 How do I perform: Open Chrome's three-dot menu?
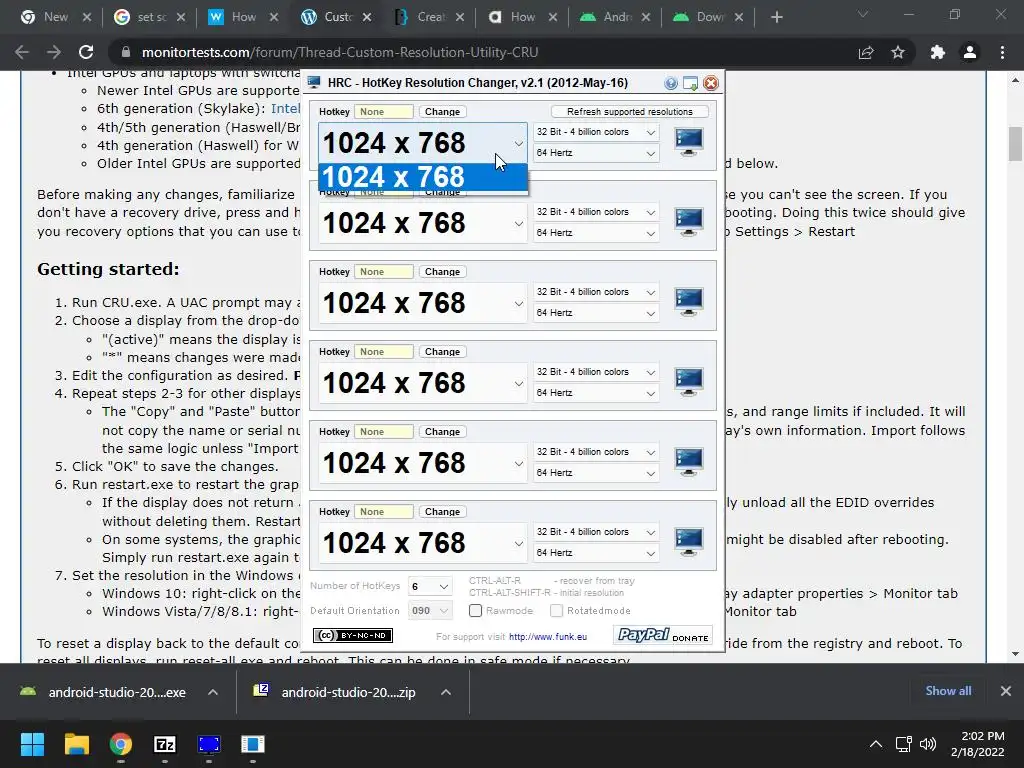1002,52
